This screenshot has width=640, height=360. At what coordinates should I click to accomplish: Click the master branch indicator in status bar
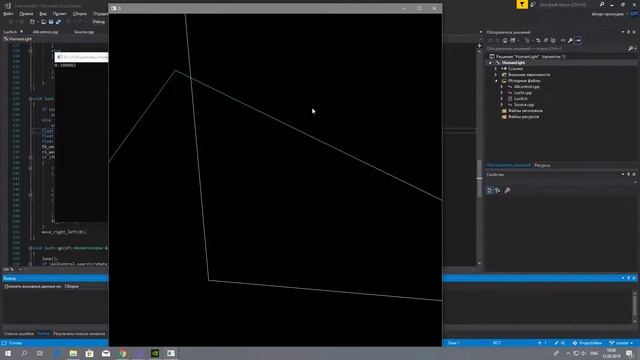[x=622, y=343]
